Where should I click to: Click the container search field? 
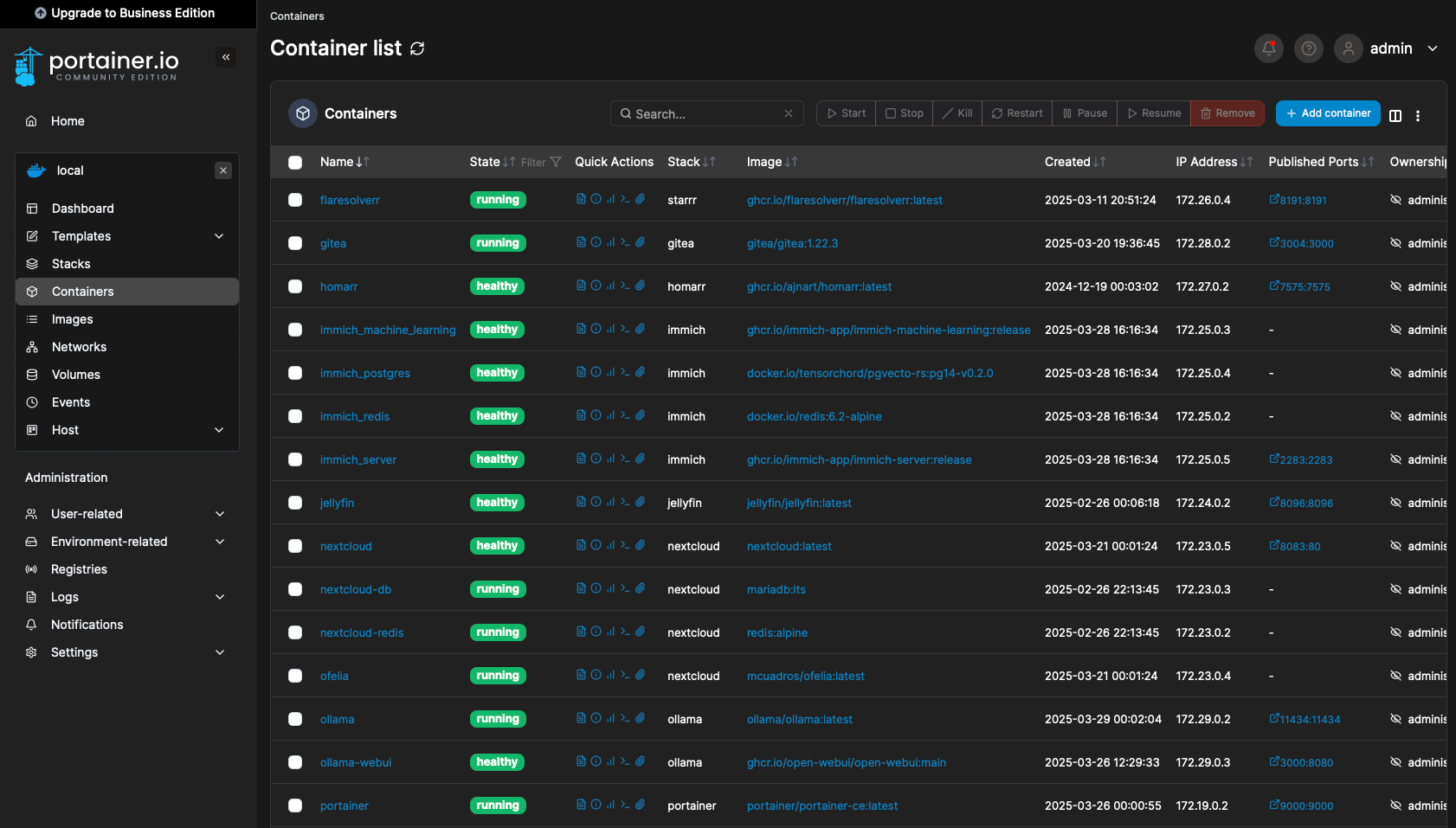(705, 113)
